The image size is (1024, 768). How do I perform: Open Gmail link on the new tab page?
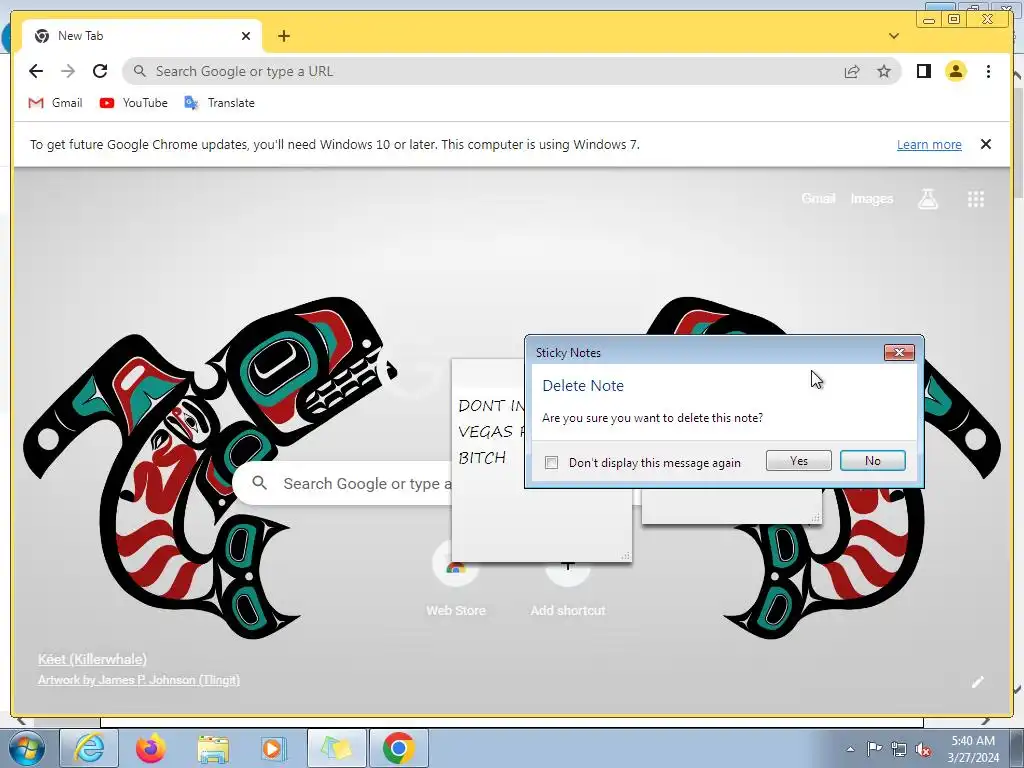pyautogui.click(x=818, y=198)
